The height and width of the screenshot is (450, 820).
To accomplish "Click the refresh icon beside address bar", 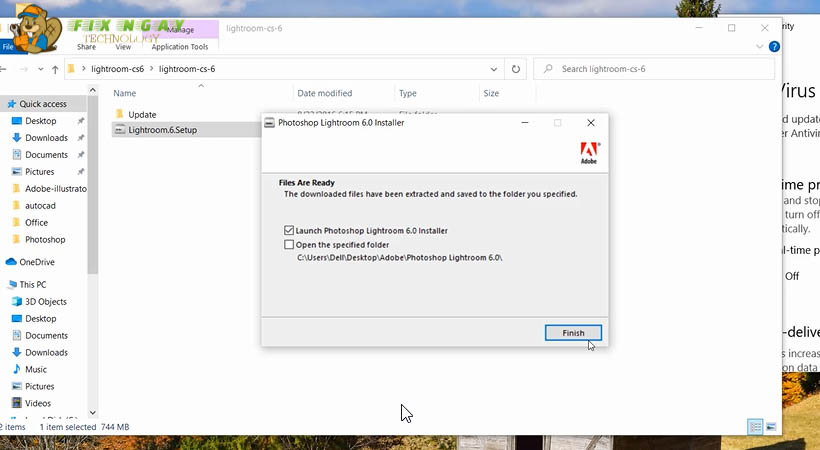I will (x=516, y=69).
